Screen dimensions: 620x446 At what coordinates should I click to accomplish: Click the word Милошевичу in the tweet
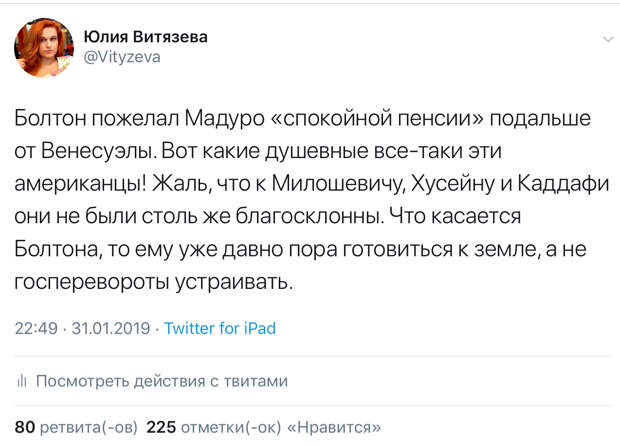pos(338,184)
